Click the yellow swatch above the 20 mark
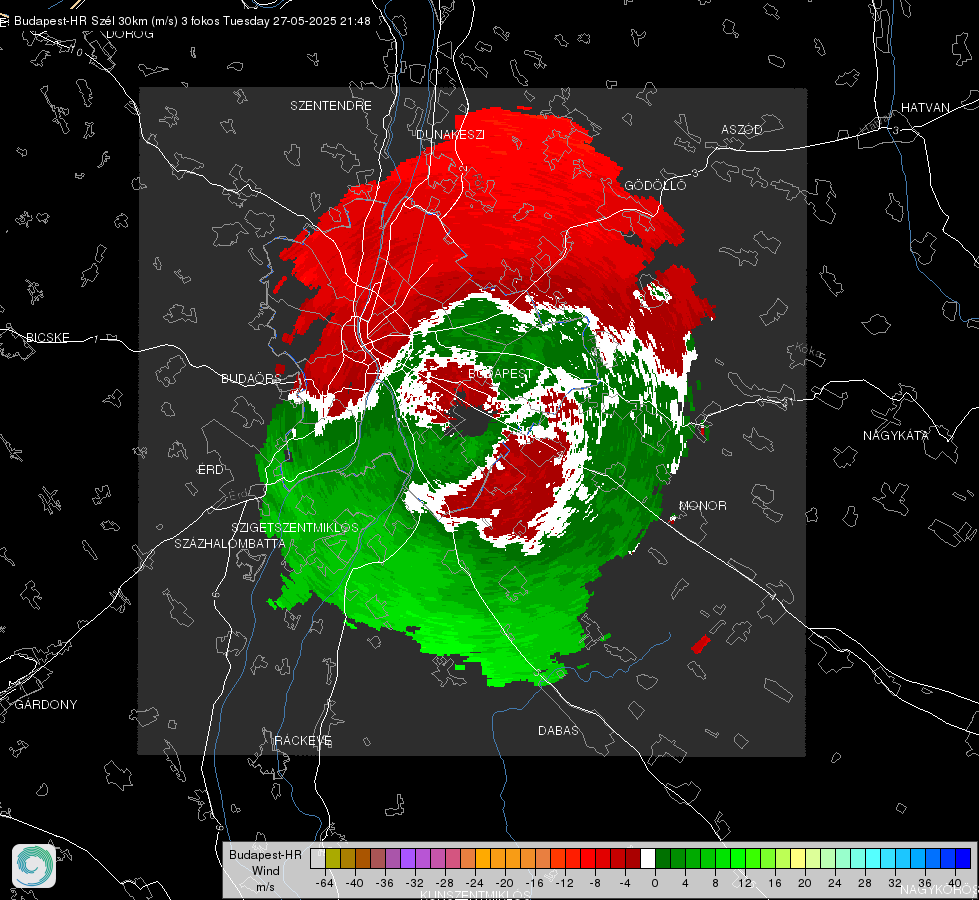 [x=798, y=858]
